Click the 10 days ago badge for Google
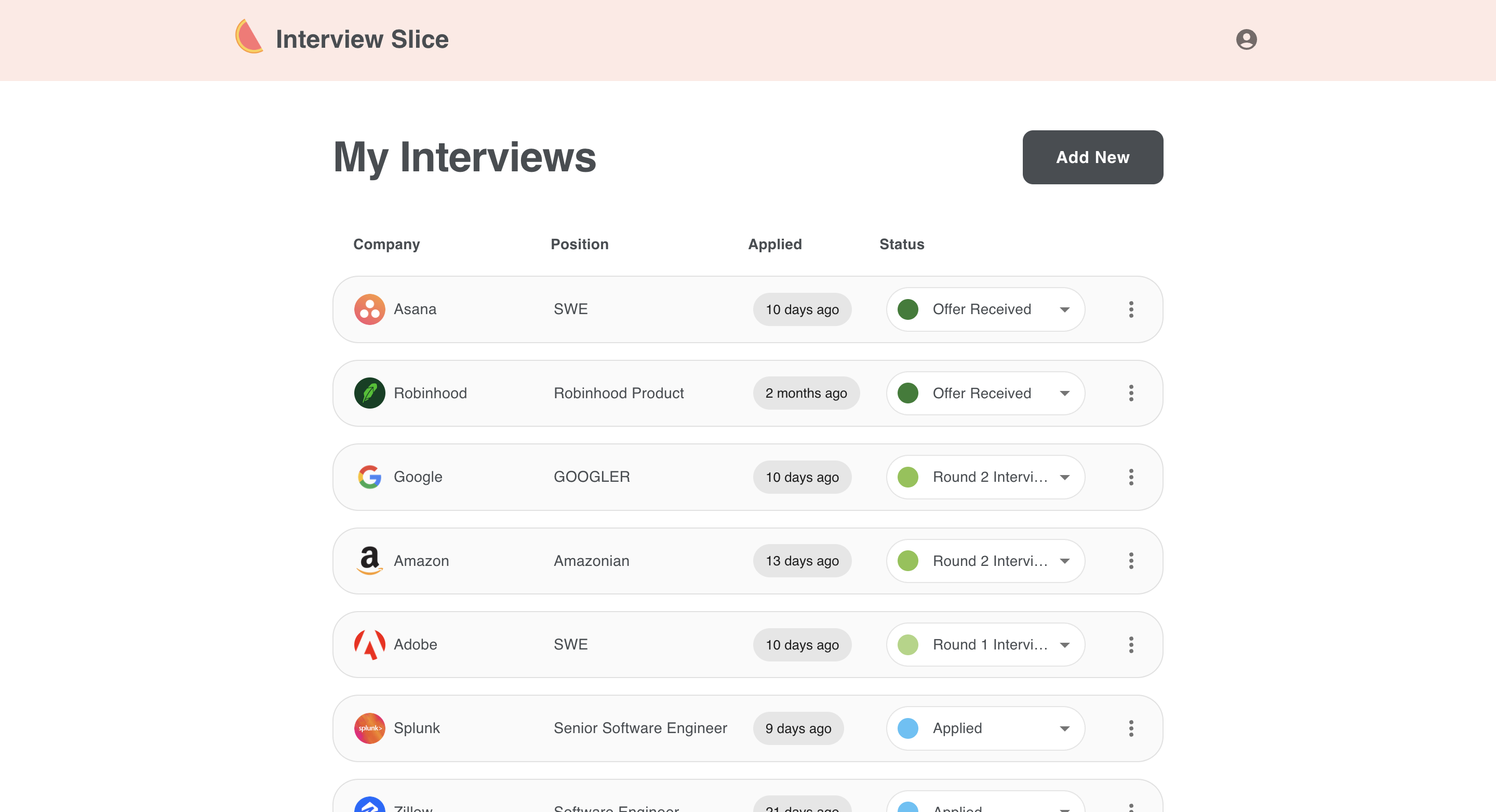The height and width of the screenshot is (812, 1496). pos(802,477)
